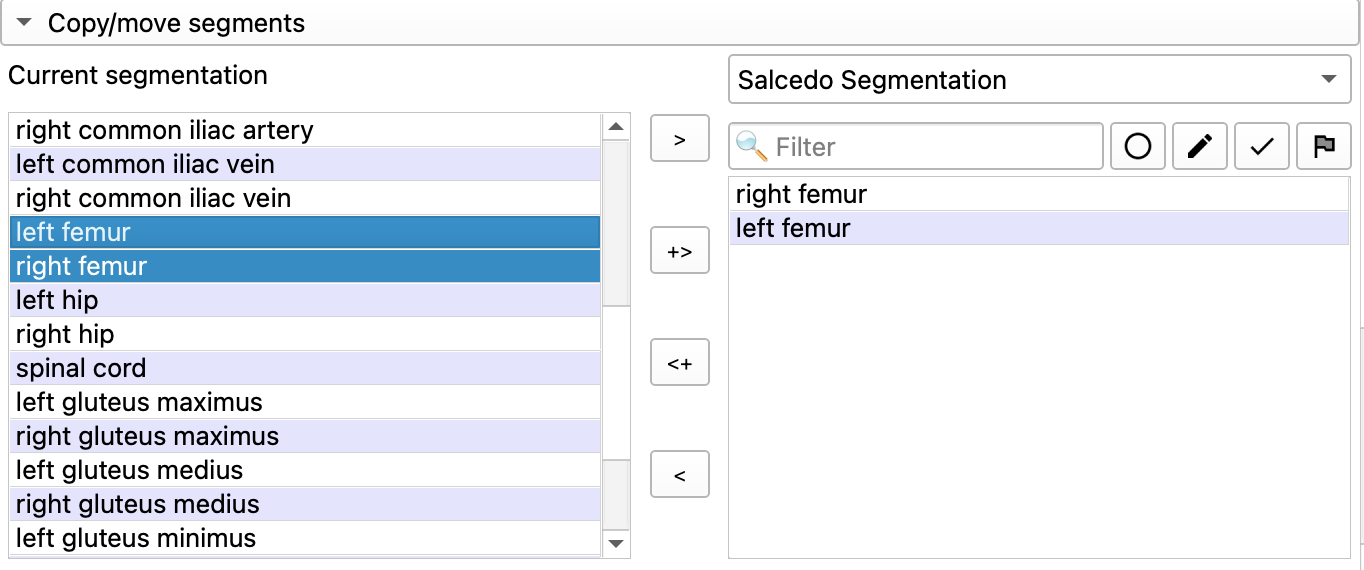Collapse the Copy/move segments section

(26, 22)
